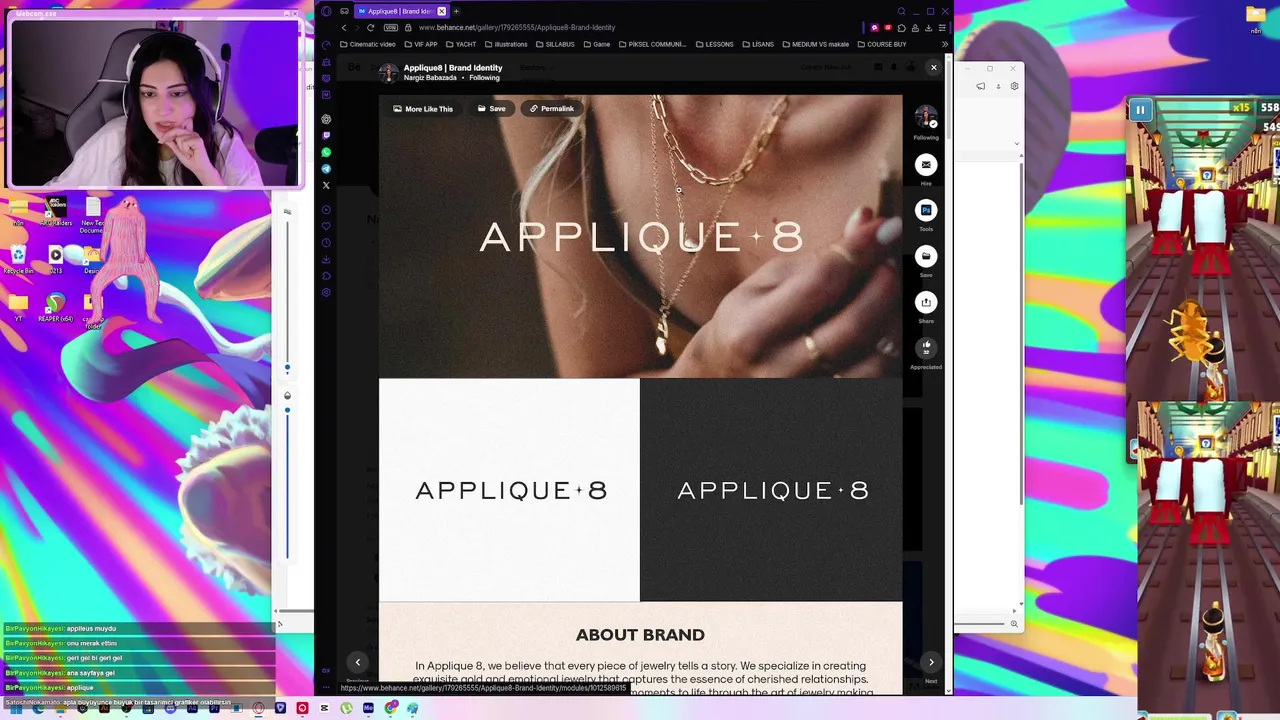
Task: Open Nargiz Babazada profile link
Action: pyautogui.click(x=430, y=78)
